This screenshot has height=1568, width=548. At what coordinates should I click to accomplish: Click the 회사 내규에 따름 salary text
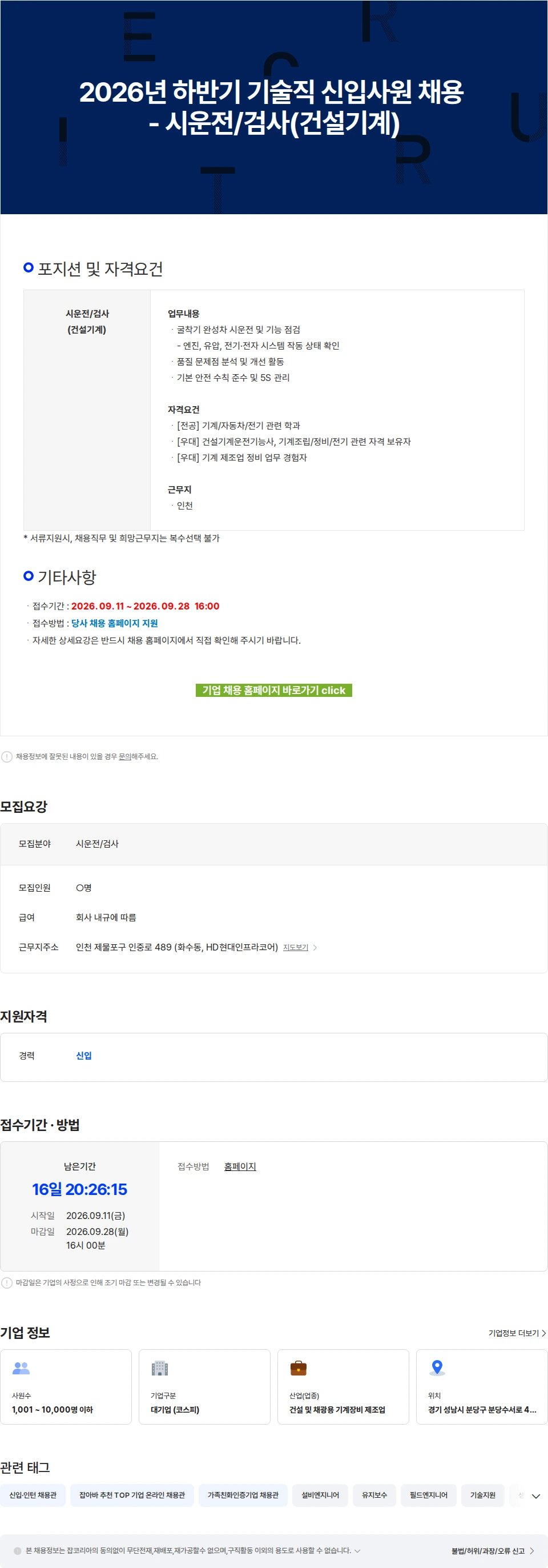[x=106, y=917]
